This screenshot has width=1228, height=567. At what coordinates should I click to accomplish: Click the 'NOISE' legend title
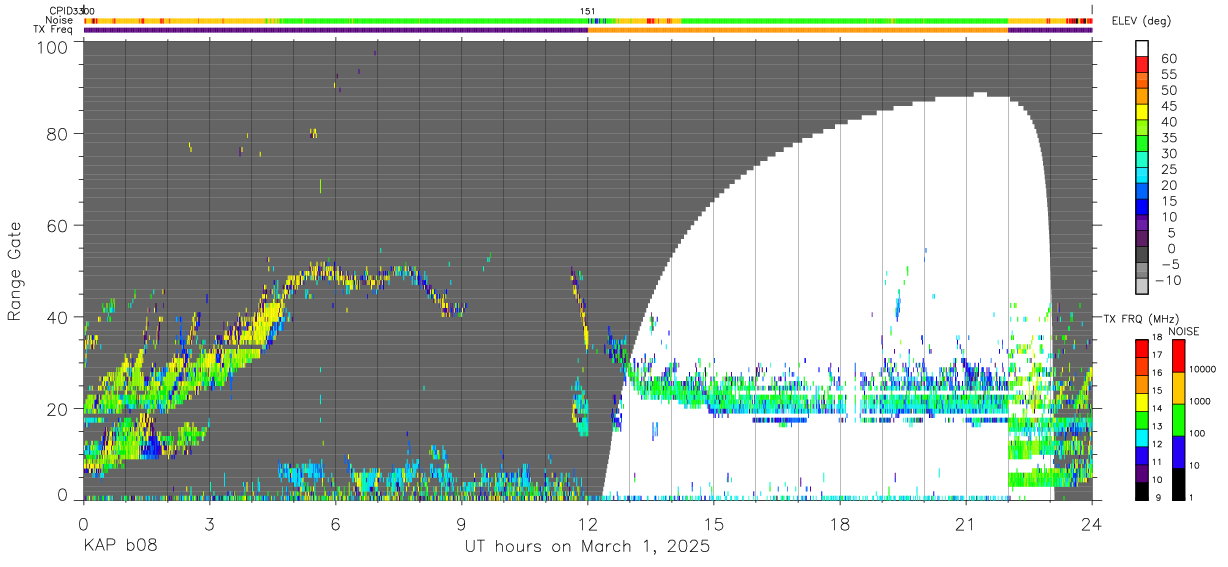pos(1184,331)
